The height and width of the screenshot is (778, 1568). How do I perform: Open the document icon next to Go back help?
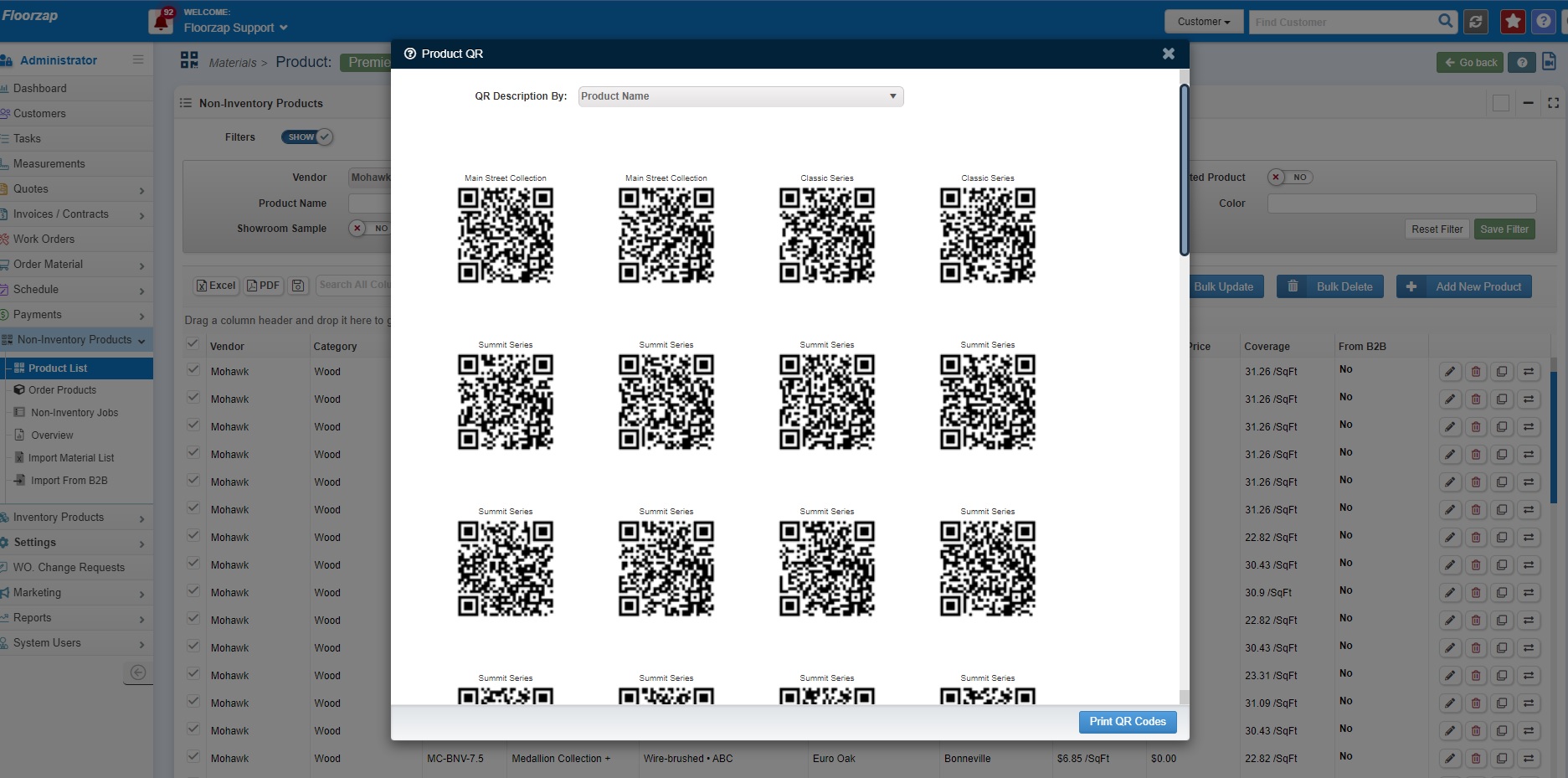[1549, 62]
